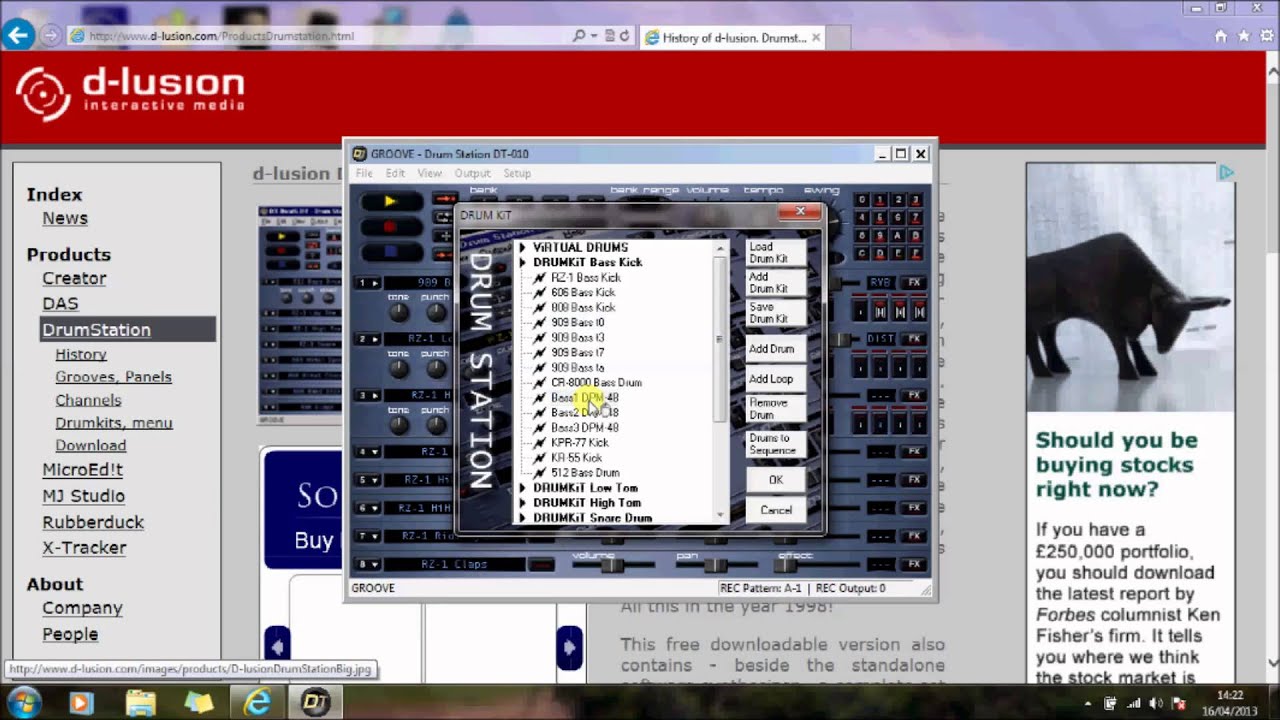Click the 512 Bass Drum icon

[540, 472]
